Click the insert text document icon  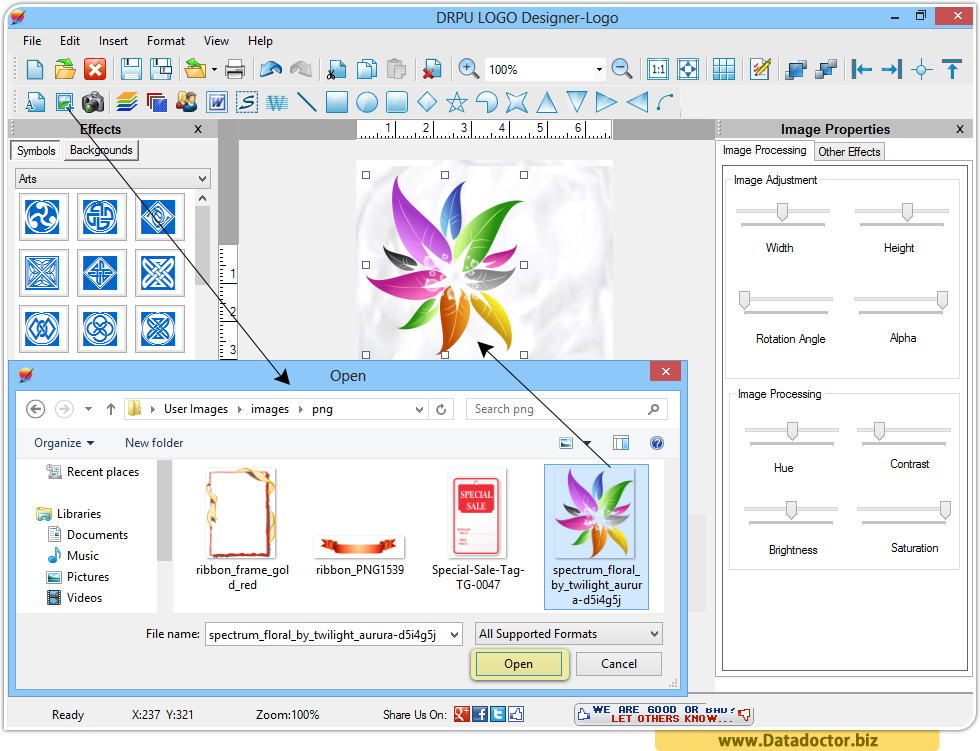35,102
